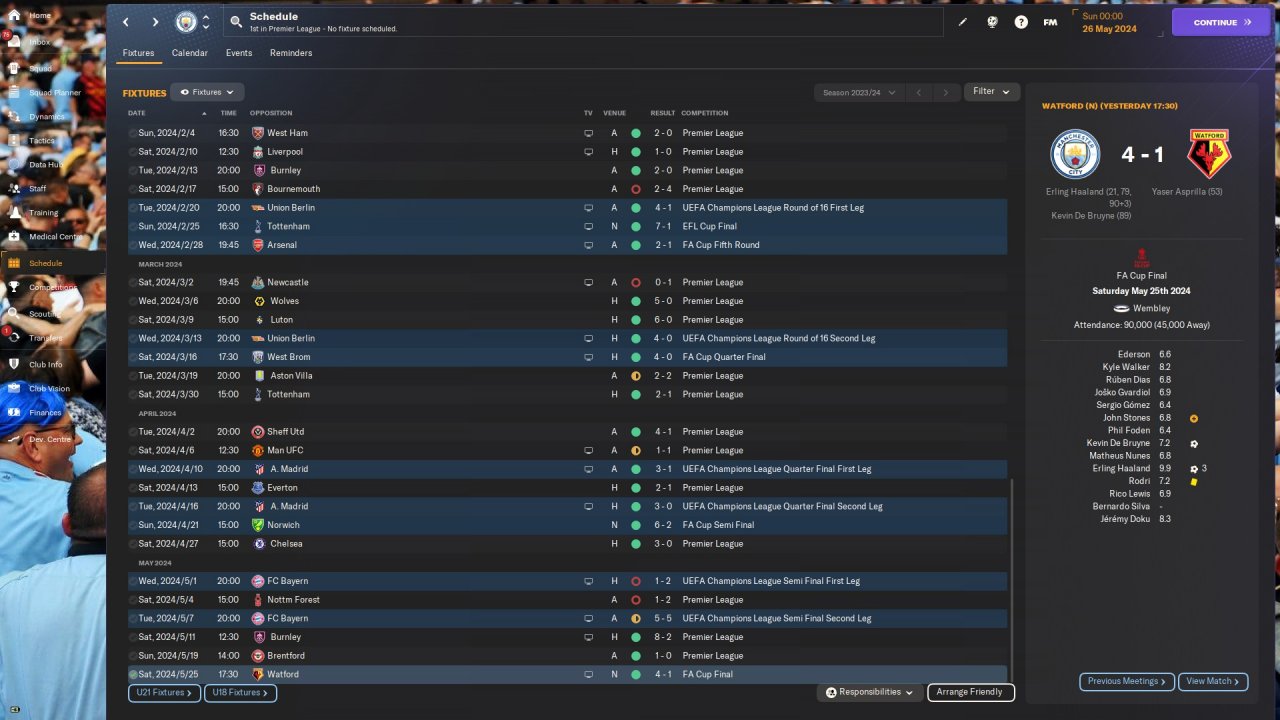The height and width of the screenshot is (720, 1280).
Task: Switch to the Reminders tab
Action: click(x=291, y=53)
